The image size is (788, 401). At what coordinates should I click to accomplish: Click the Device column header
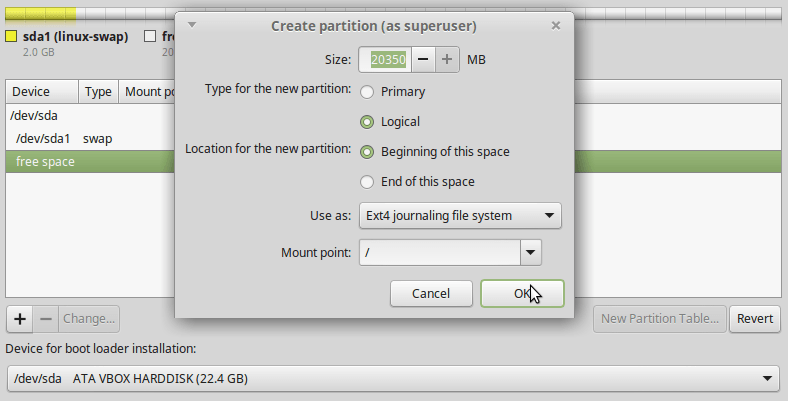42,92
